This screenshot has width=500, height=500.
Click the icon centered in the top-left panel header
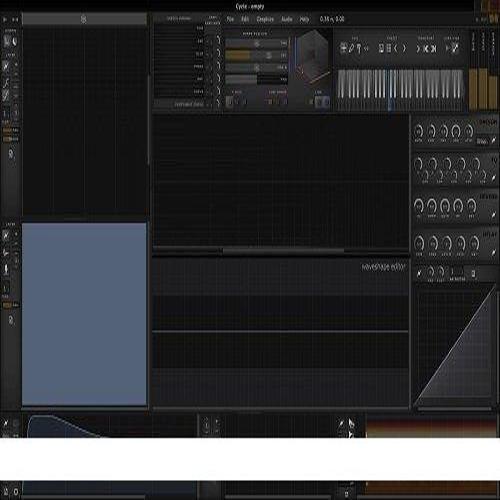(84, 19)
